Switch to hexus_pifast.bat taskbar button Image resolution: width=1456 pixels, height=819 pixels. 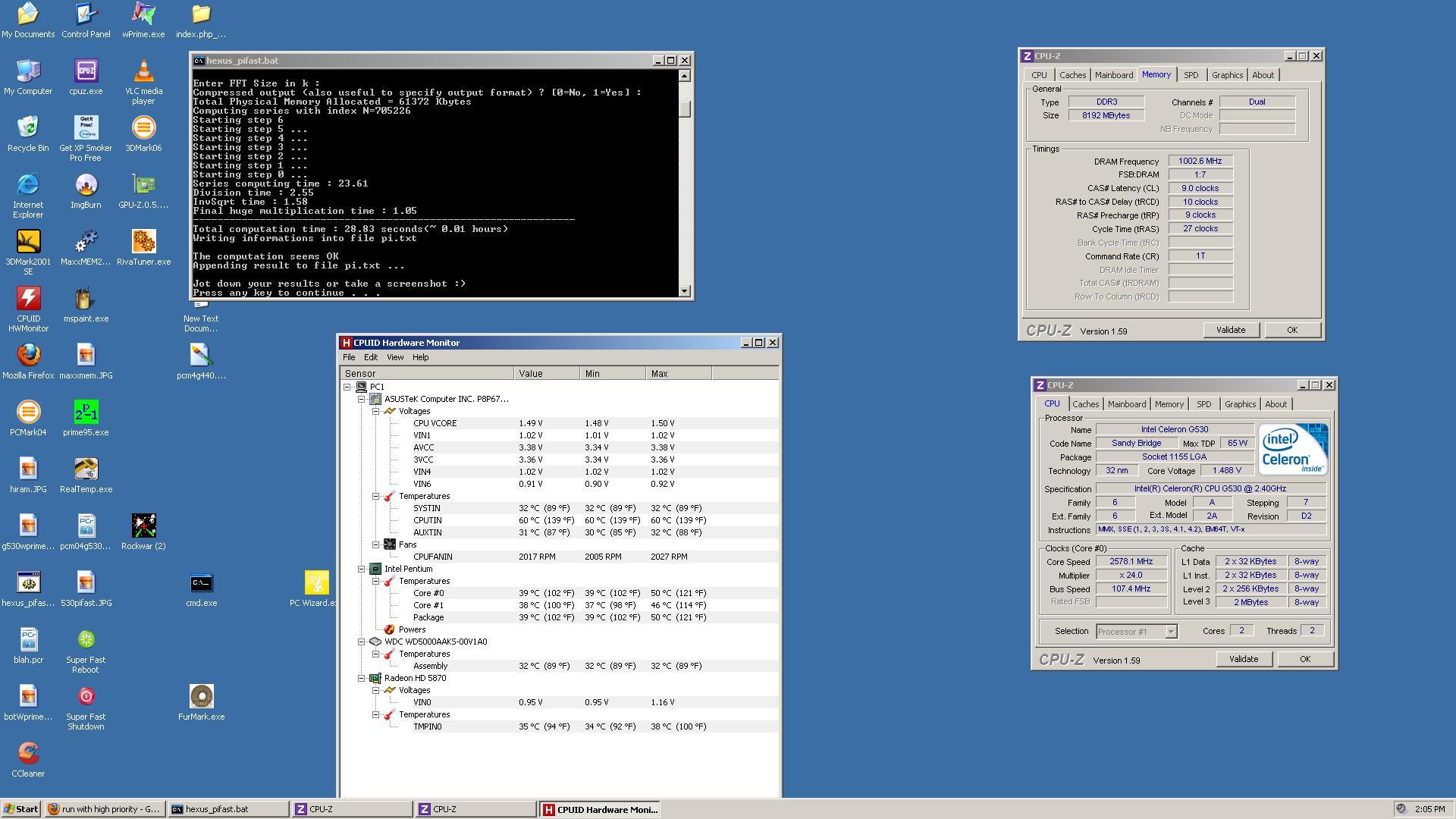227,809
